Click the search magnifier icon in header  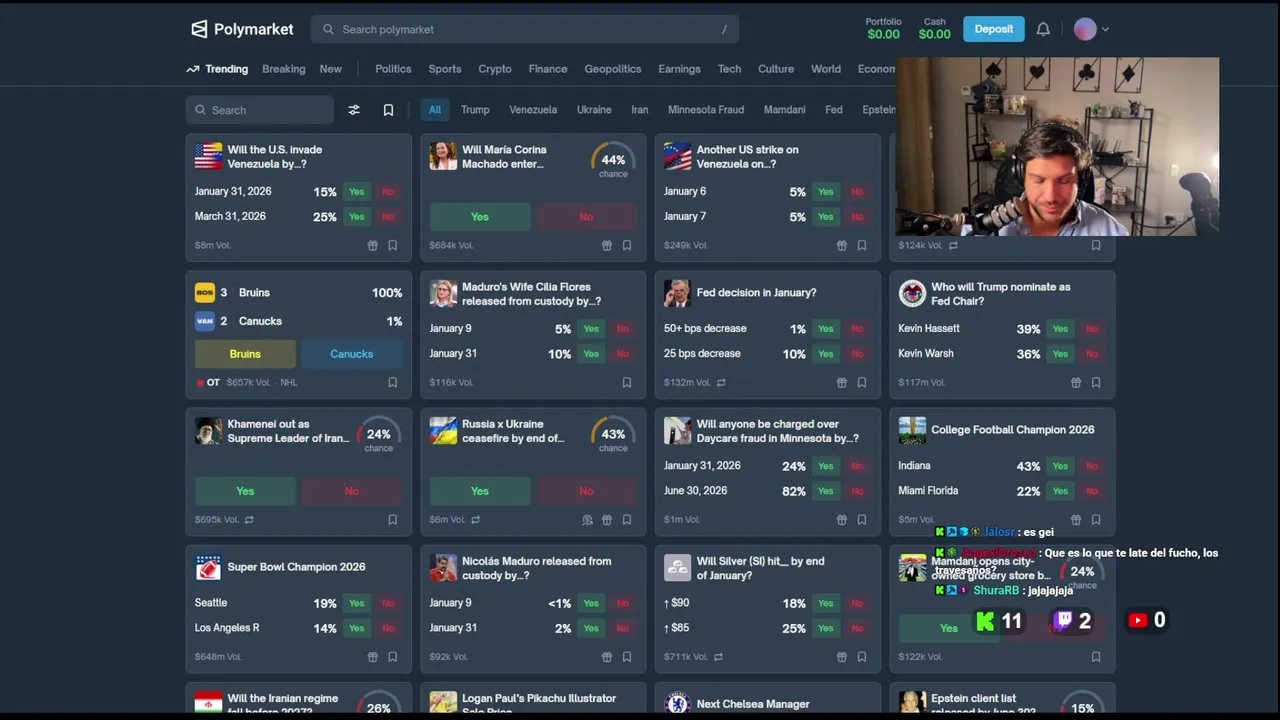point(328,29)
